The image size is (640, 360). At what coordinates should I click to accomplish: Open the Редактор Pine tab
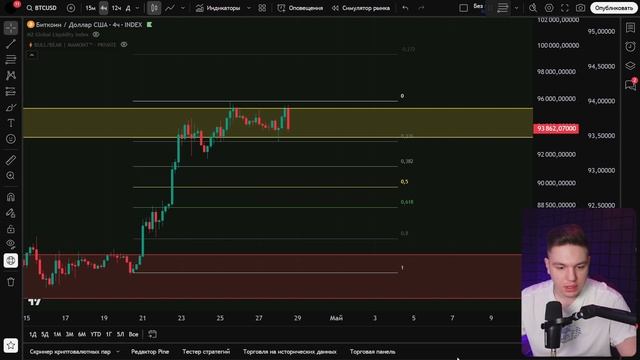(150, 351)
